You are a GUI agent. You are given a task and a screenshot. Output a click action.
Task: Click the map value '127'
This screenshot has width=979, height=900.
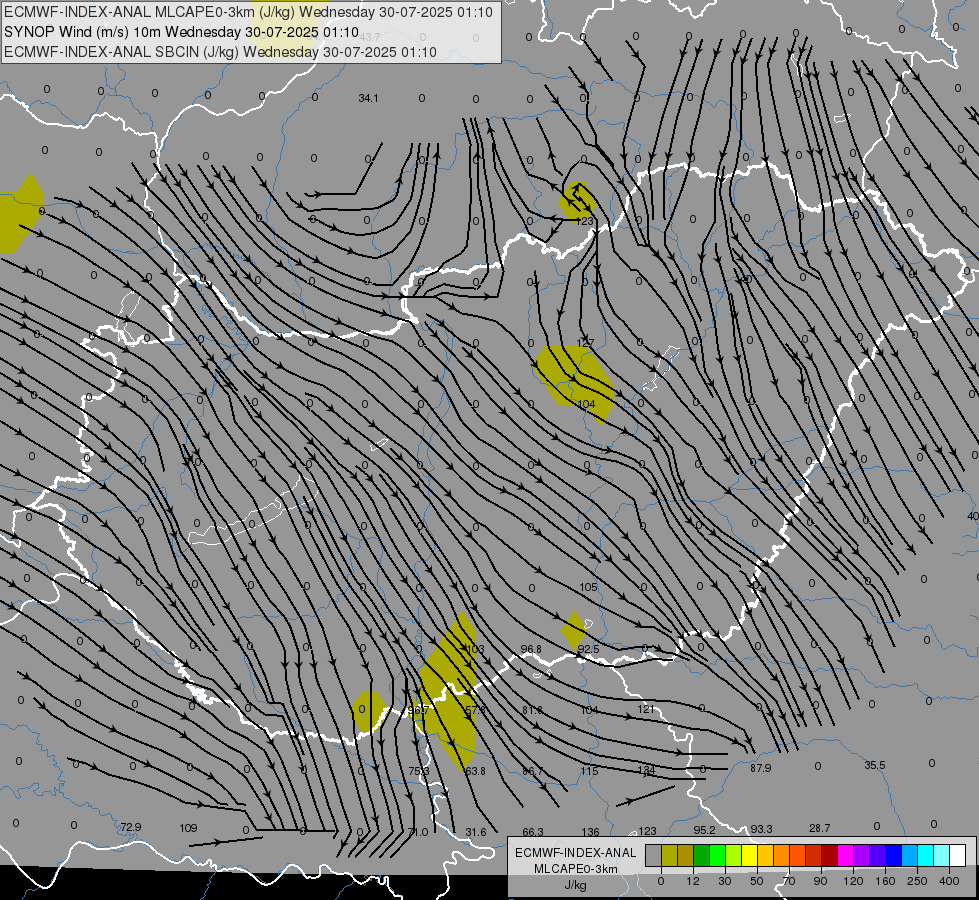(x=585, y=344)
